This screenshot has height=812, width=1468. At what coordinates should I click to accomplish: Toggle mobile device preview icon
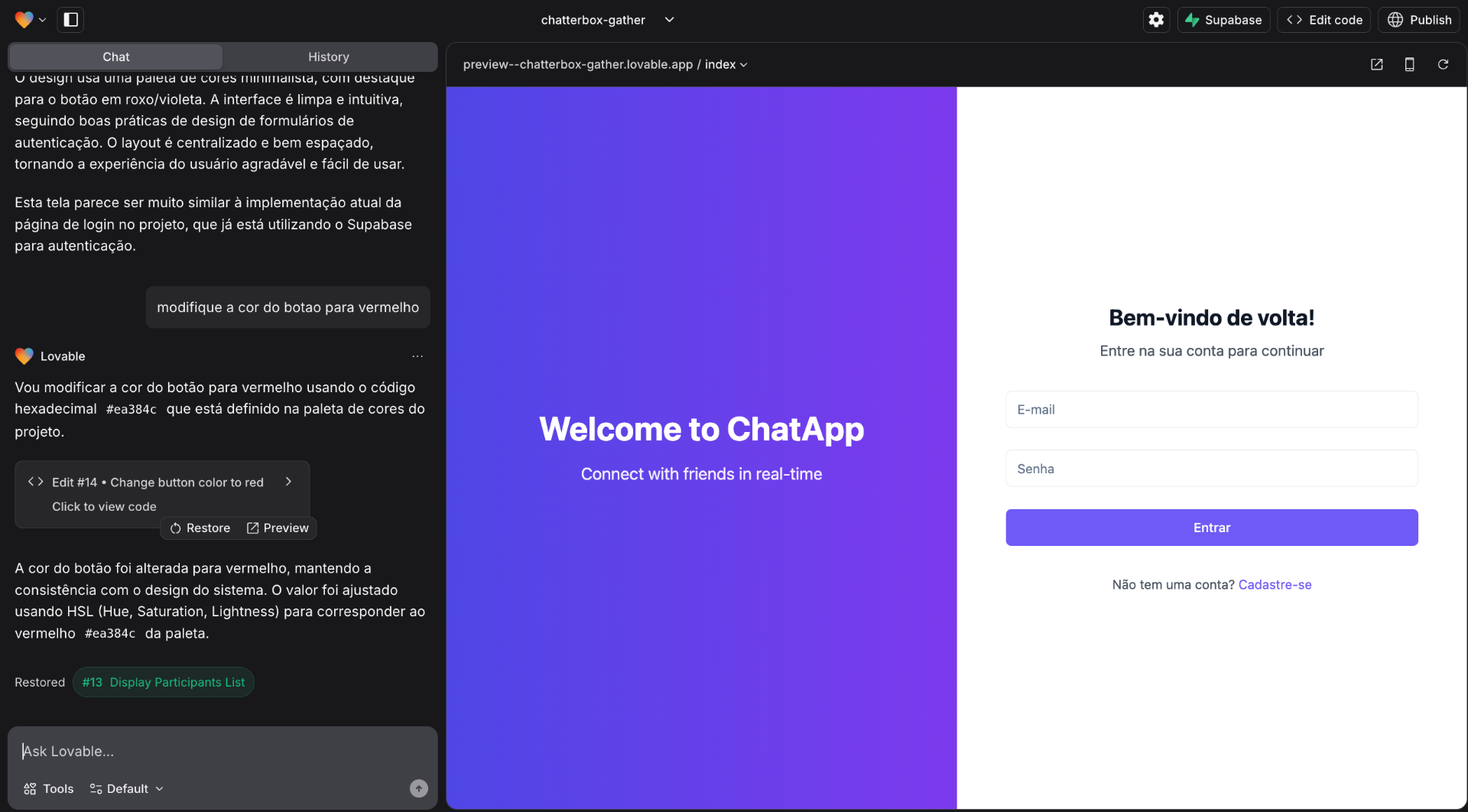point(1409,65)
